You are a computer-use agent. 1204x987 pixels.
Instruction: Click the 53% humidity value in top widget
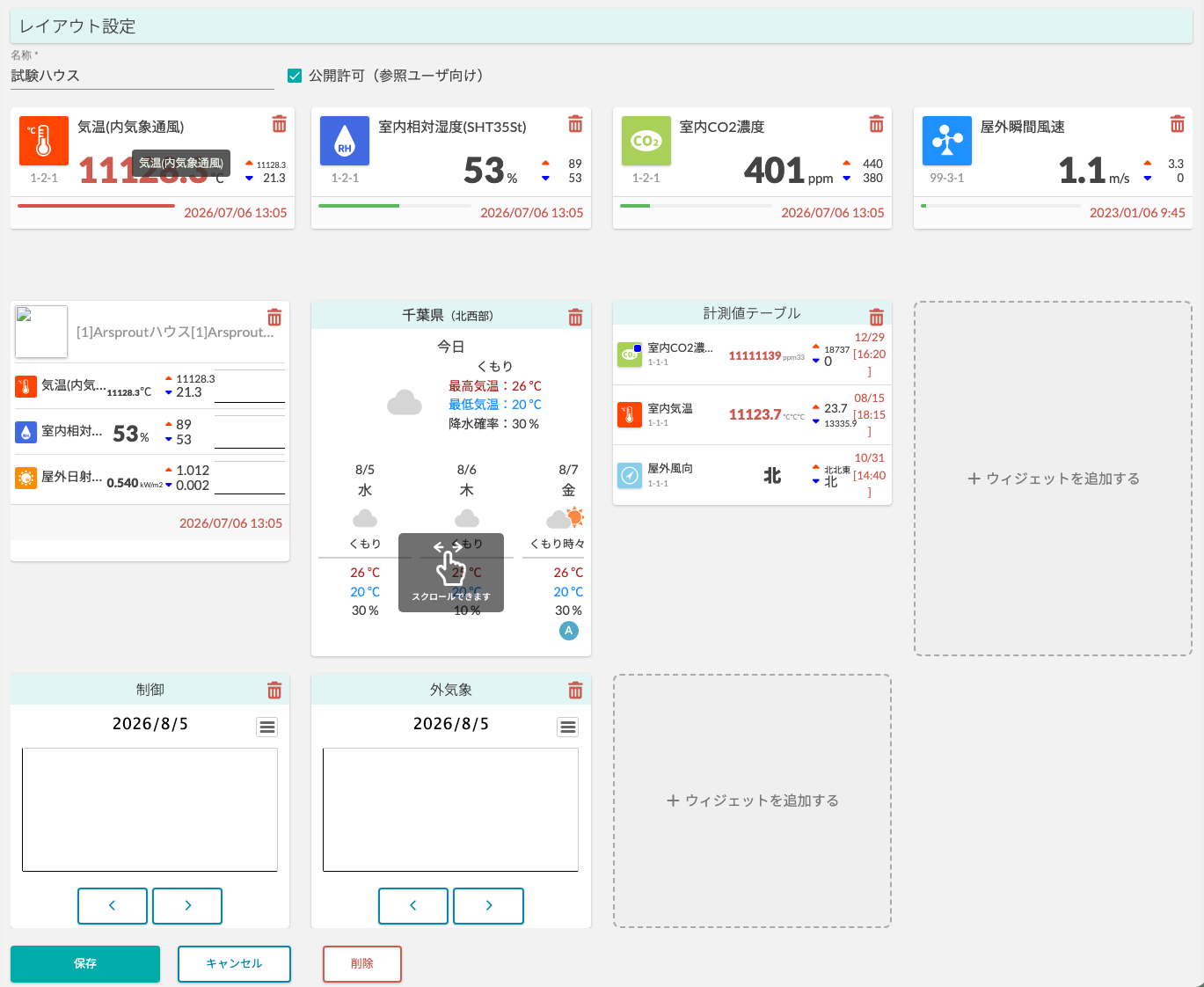point(491,171)
